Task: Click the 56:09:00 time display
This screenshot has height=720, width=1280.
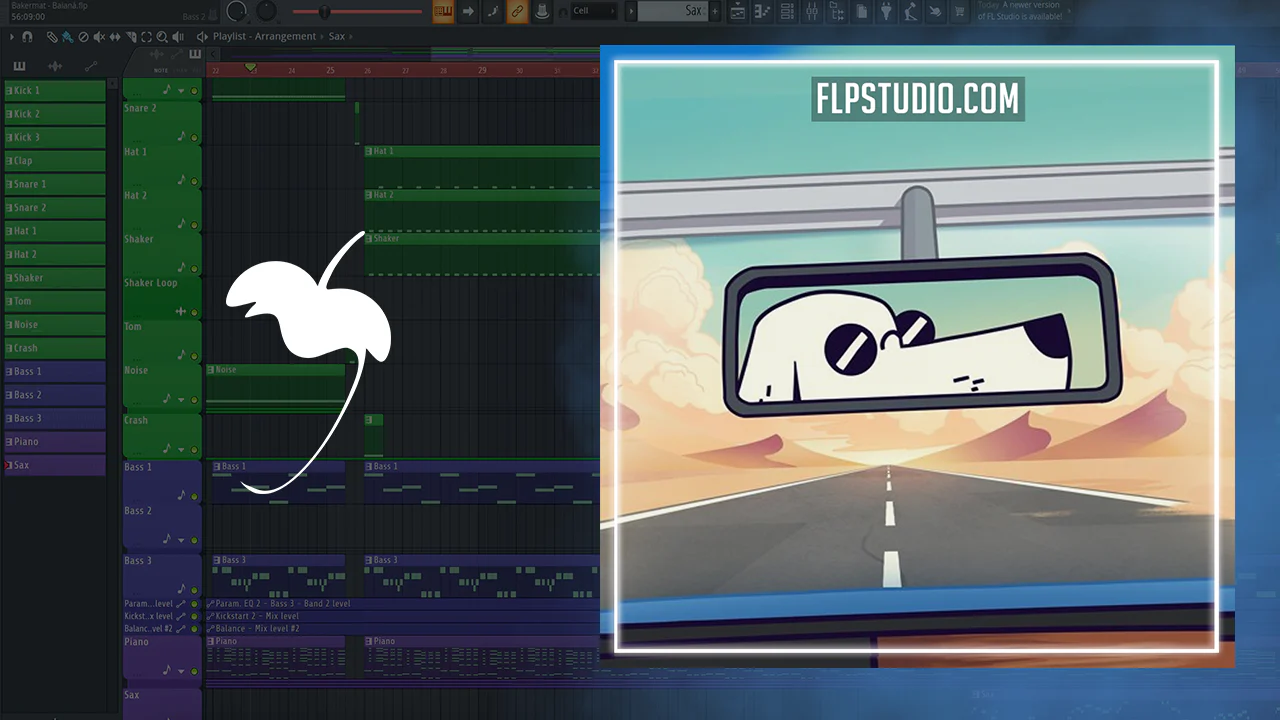Action: (x=28, y=17)
